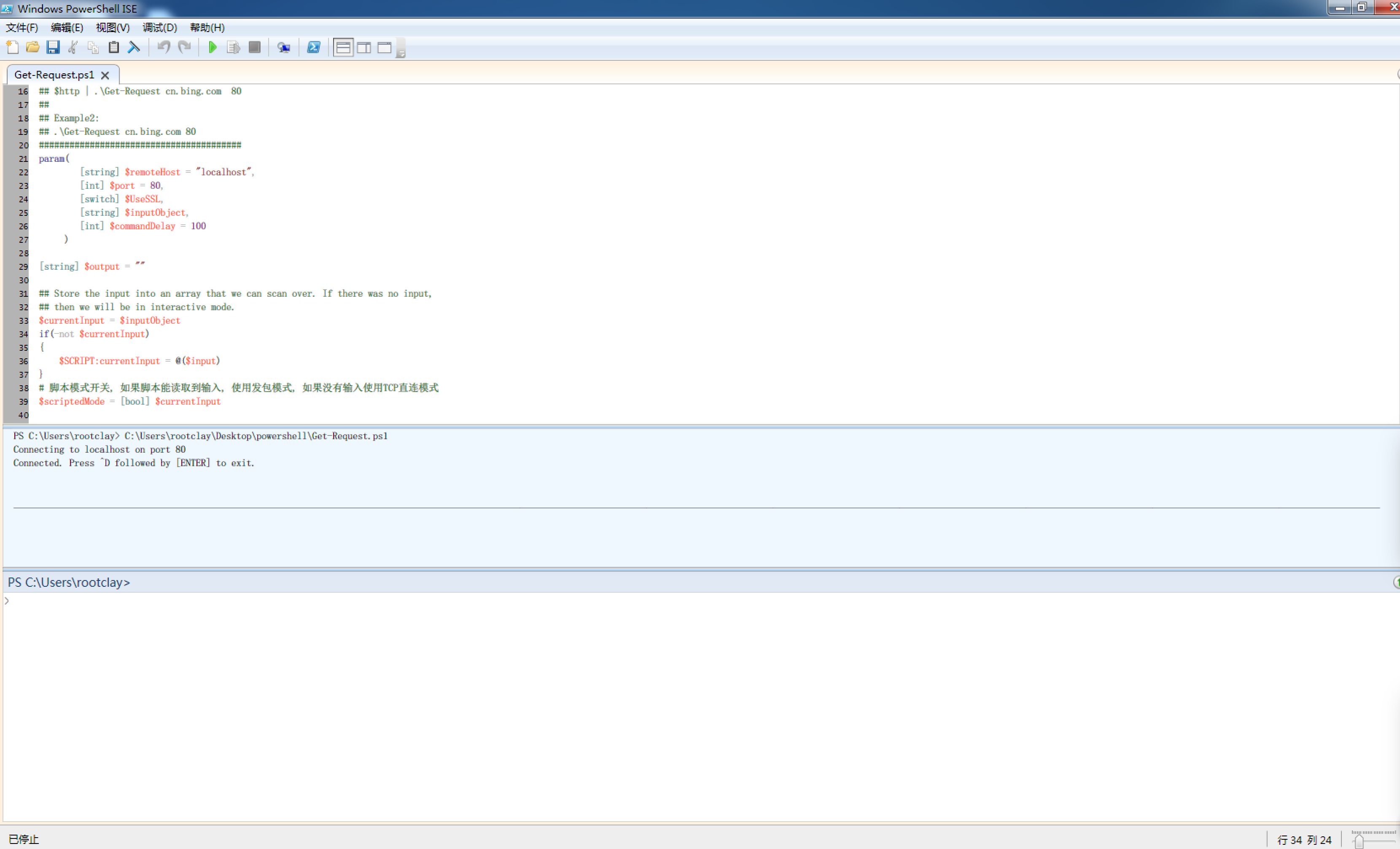Click the "localhost" string value
This screenshot has height=849, width=1400.
pyautogui.click(x=223, y=172)
